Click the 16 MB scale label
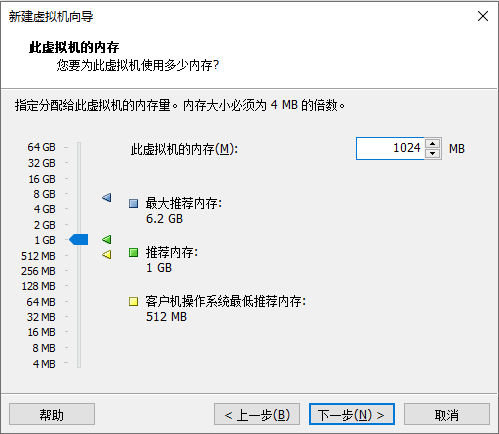Image resolution: width=499 pixels, height=434 pixels. [x=41, y=332]
